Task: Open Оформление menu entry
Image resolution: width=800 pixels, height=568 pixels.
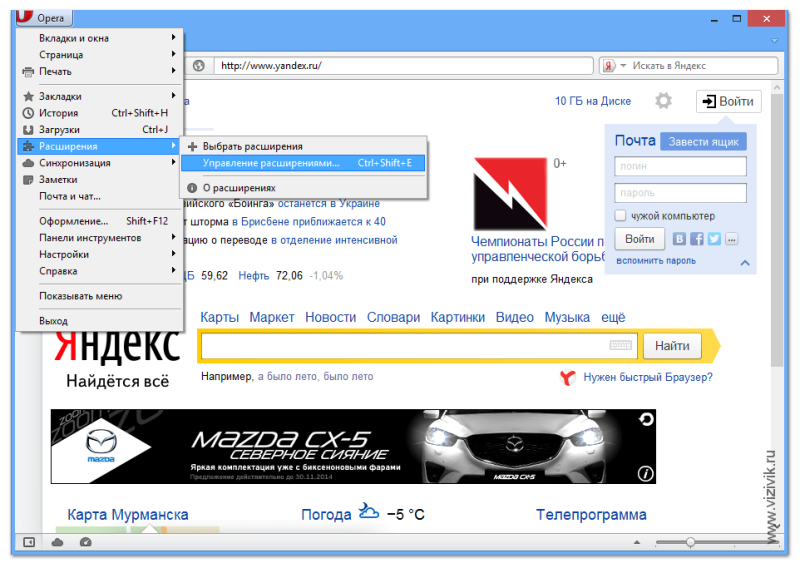Action: (x=99, y=221)
